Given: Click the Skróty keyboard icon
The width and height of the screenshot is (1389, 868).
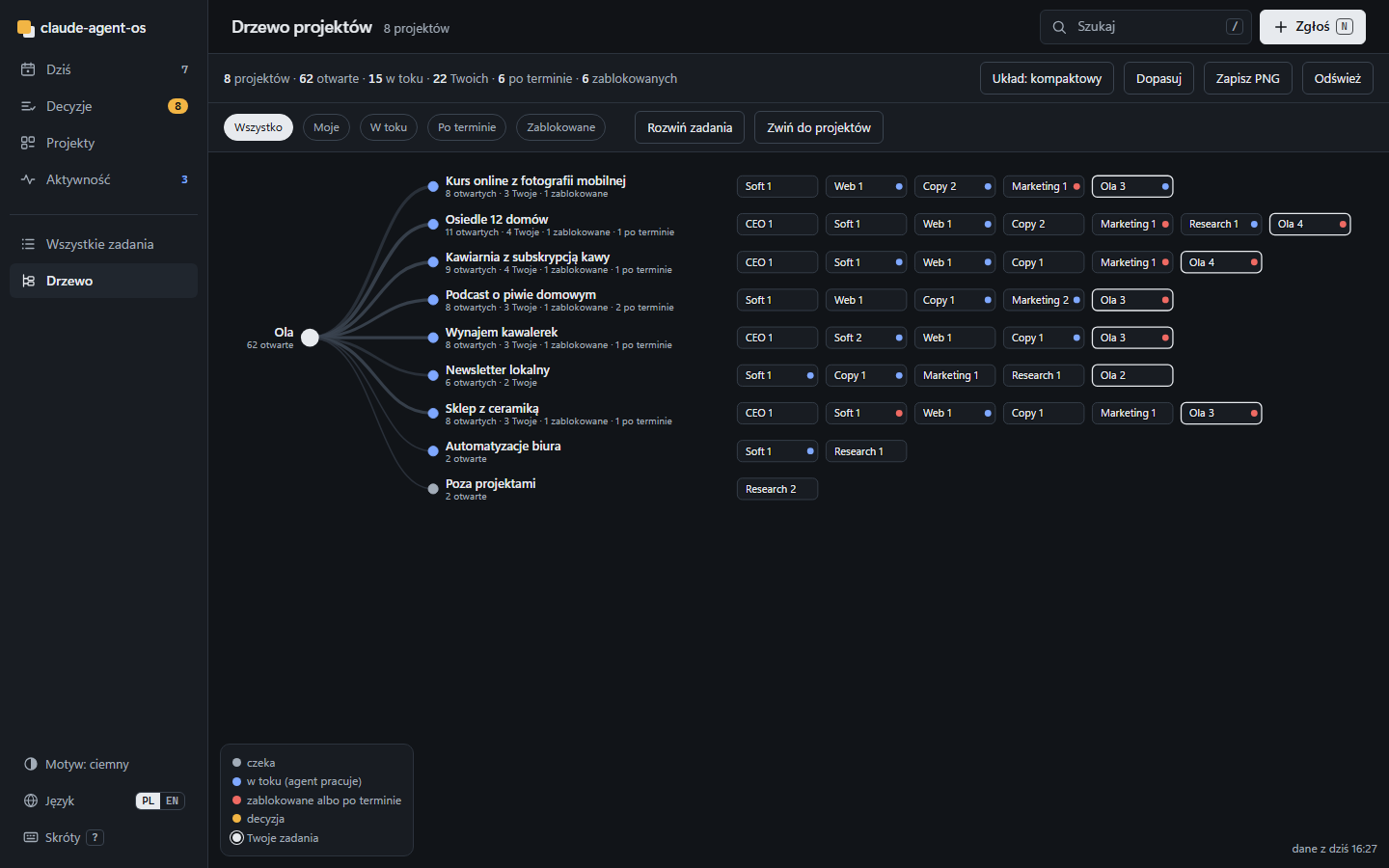Looking at the screenshot, I should click(31, 837).
